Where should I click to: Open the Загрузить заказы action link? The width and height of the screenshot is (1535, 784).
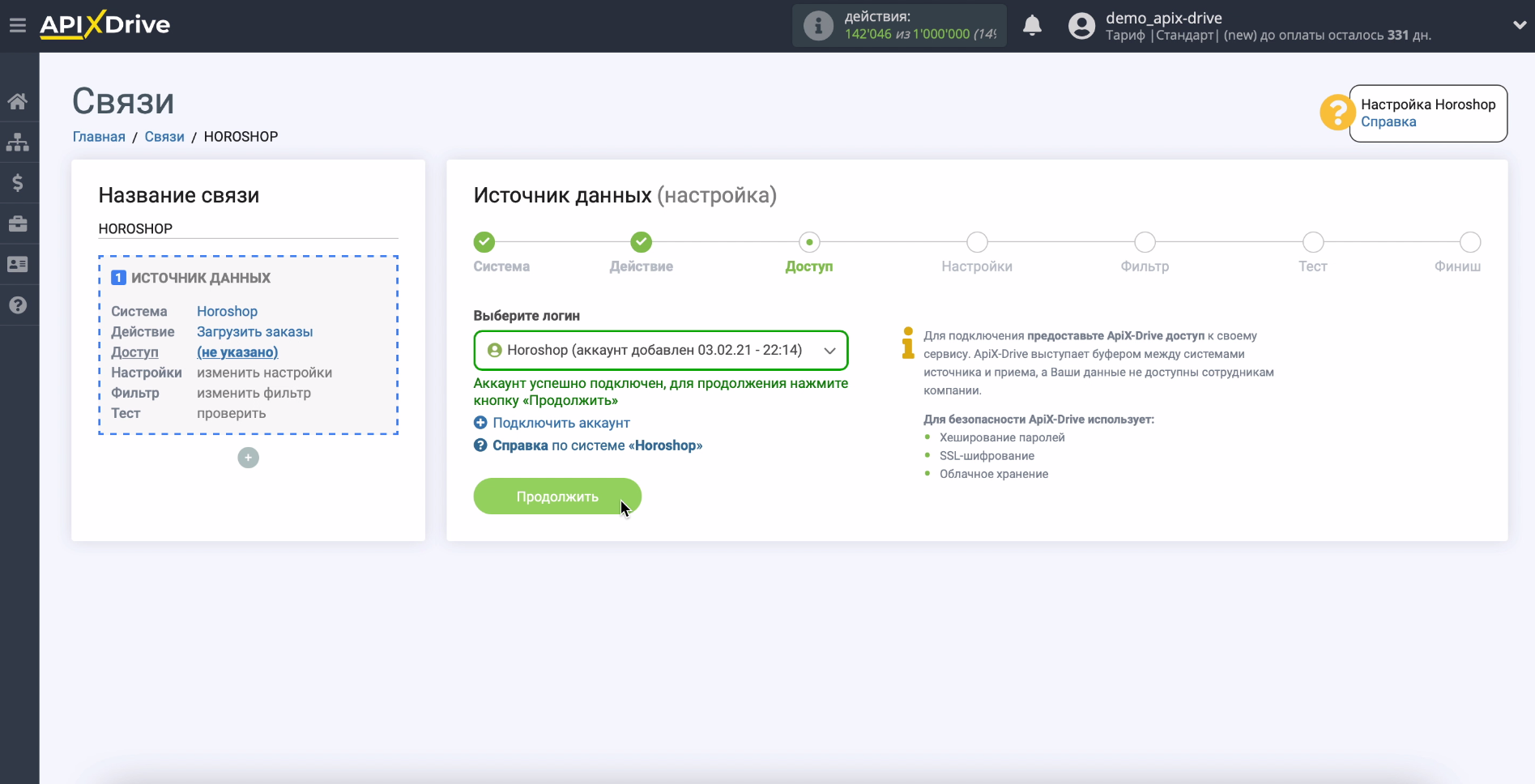pyautogui.click(x=254, y=332)
